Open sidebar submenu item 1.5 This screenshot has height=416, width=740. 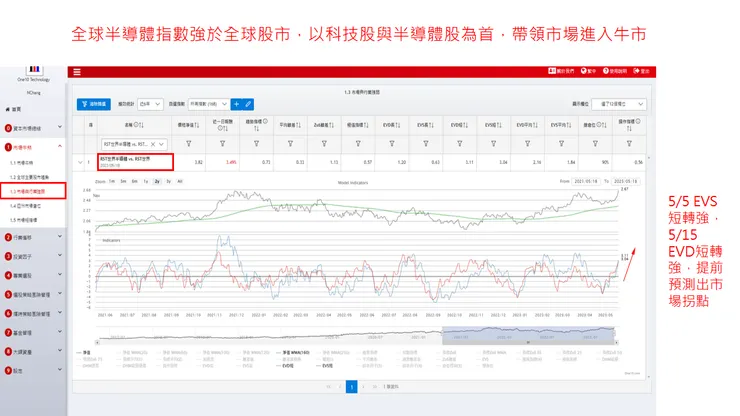24,220
